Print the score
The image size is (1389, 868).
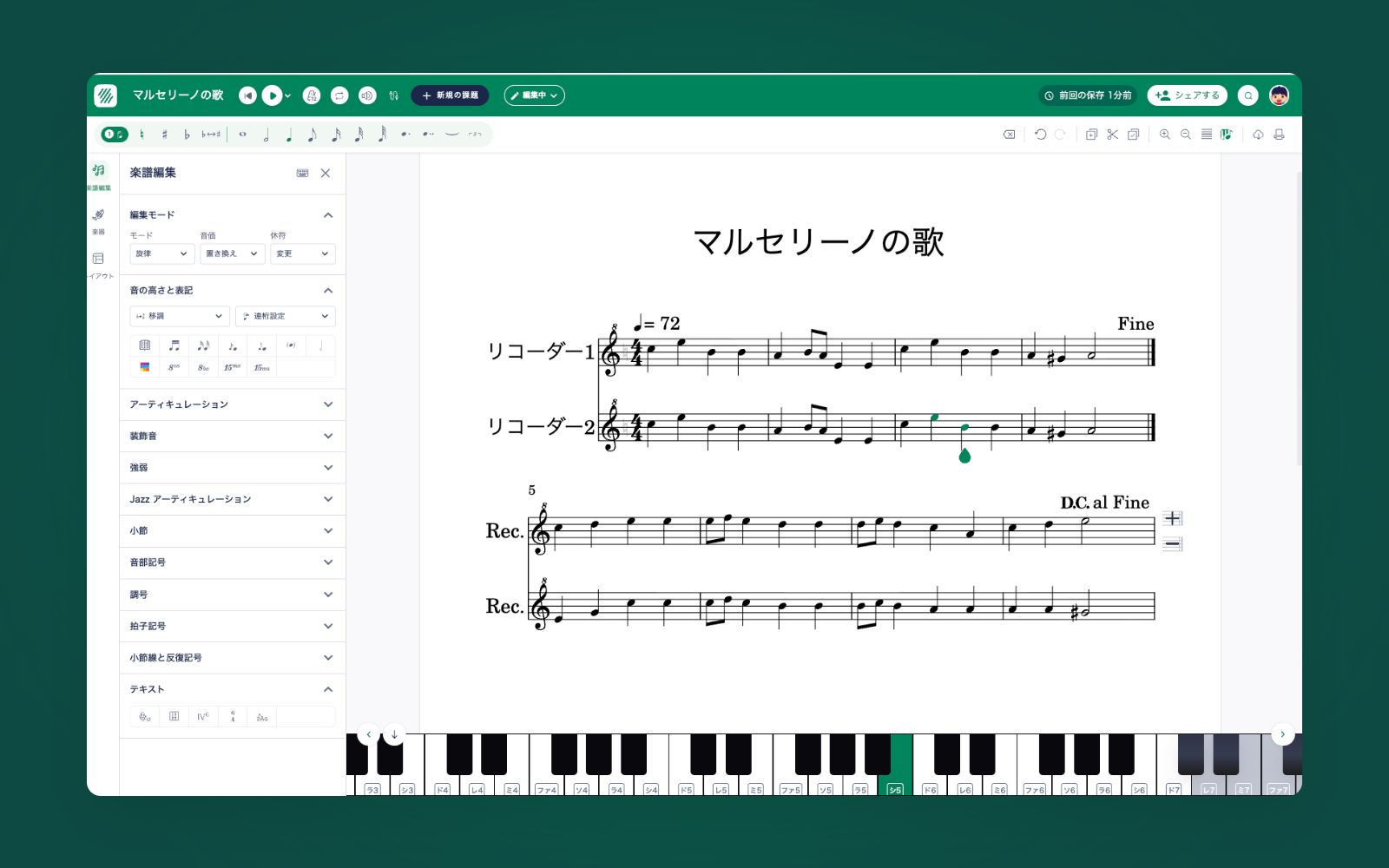tap(1279, 135)
